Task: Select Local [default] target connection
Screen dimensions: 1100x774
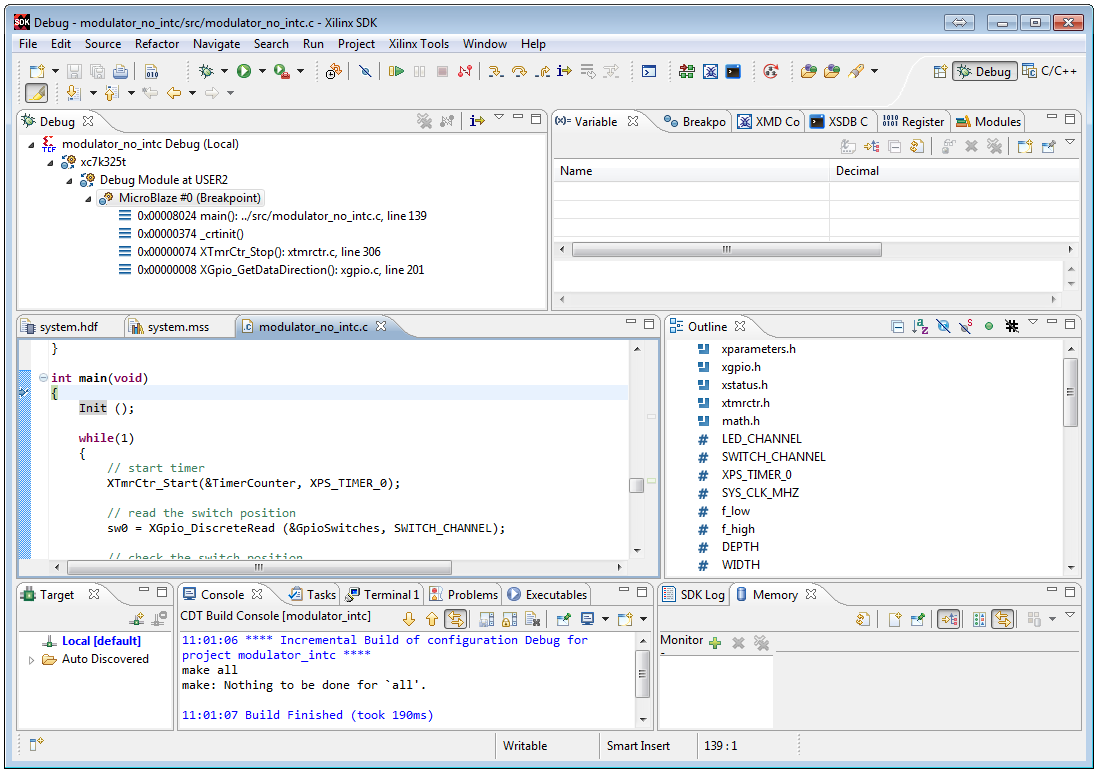Action: [x=101, y=641]
